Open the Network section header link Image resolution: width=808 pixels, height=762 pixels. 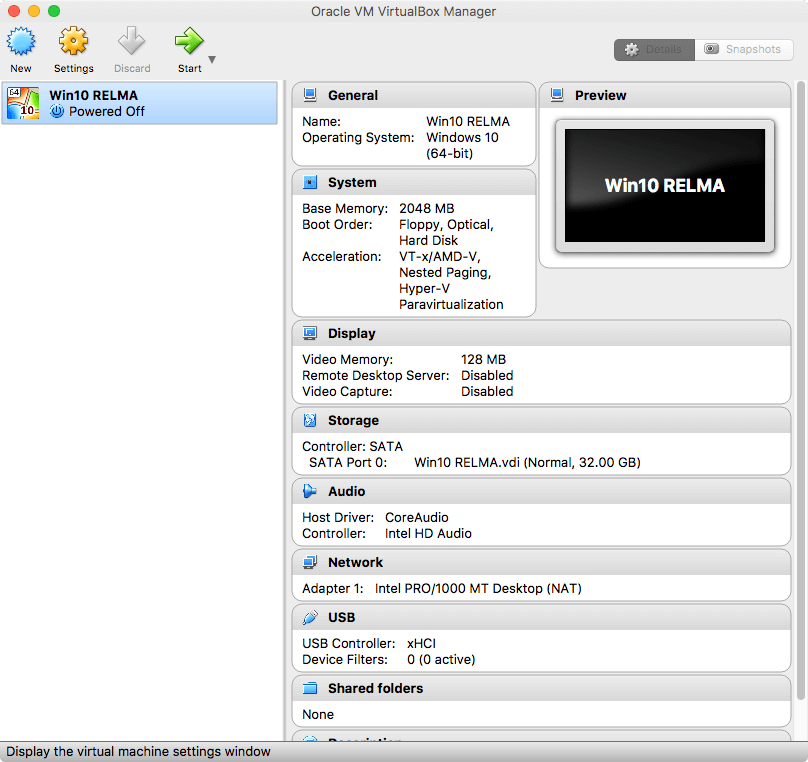coord(355,562)
